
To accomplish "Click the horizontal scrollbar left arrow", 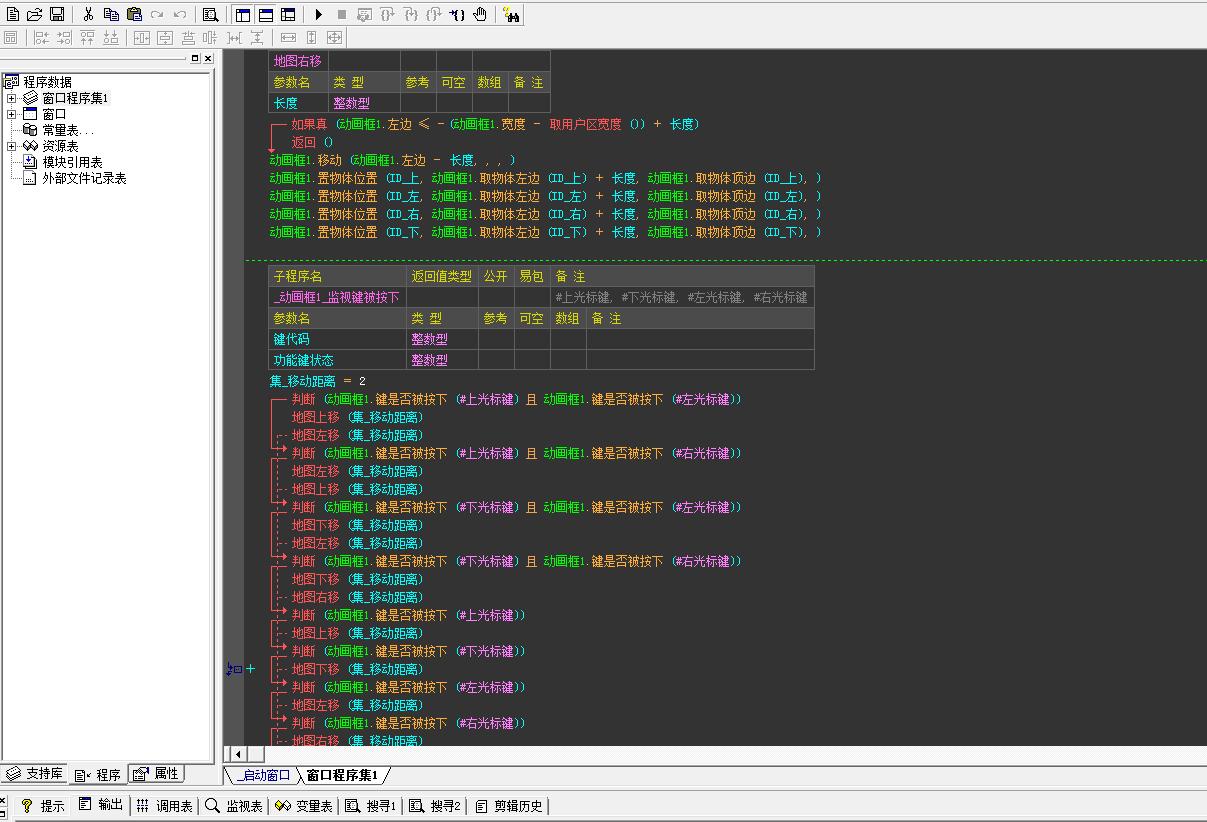I will pos(237,754).
